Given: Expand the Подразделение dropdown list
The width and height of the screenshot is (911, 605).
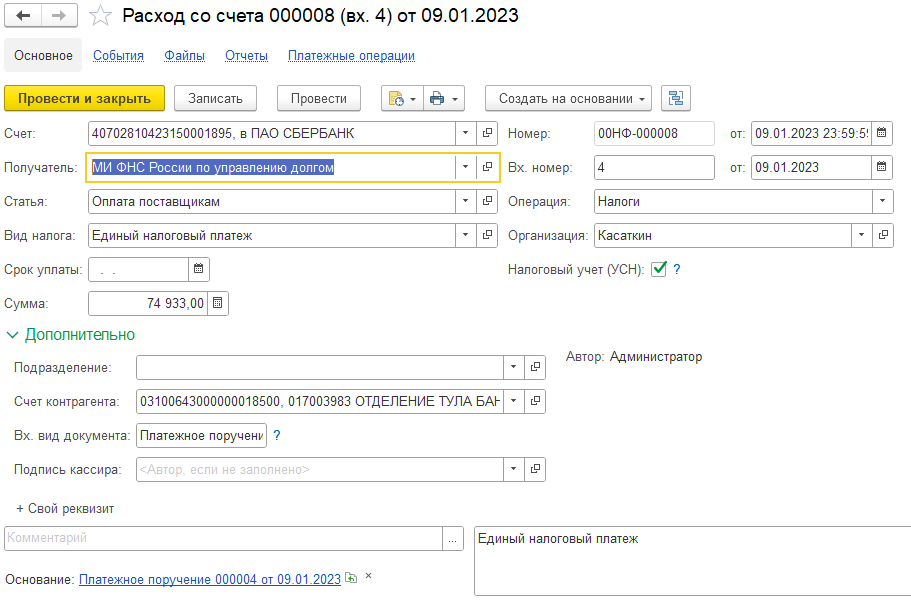Looking at the screenshot, I should [x=513, y=367].
